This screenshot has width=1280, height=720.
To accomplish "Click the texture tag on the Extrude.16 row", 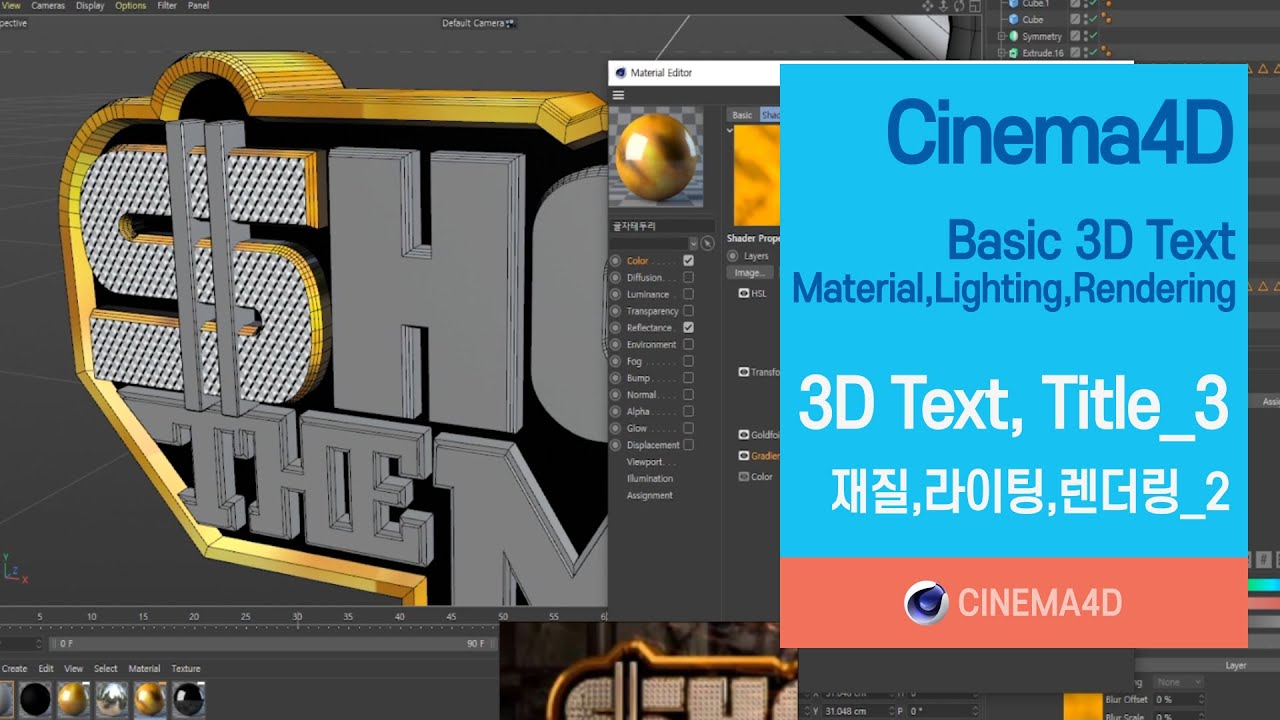I will 1107,53.
